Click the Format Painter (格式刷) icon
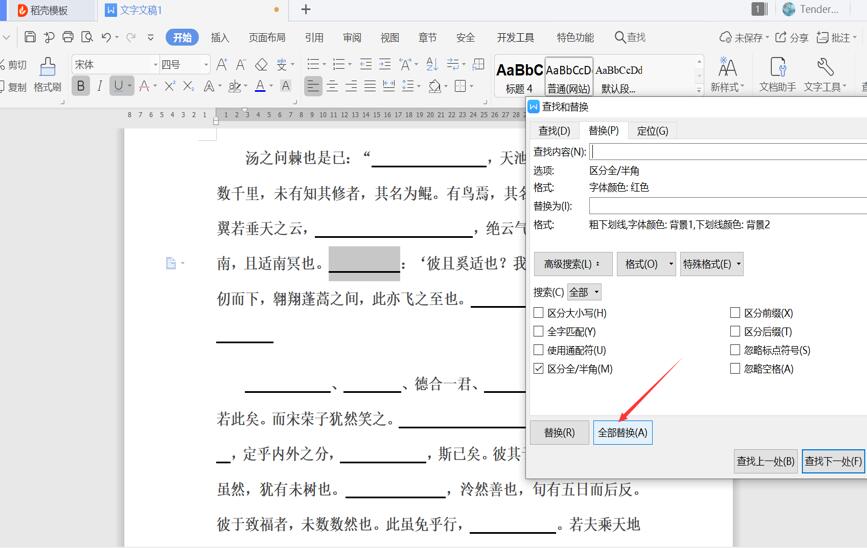Screen dimensions: 867x548 [48, 67]
